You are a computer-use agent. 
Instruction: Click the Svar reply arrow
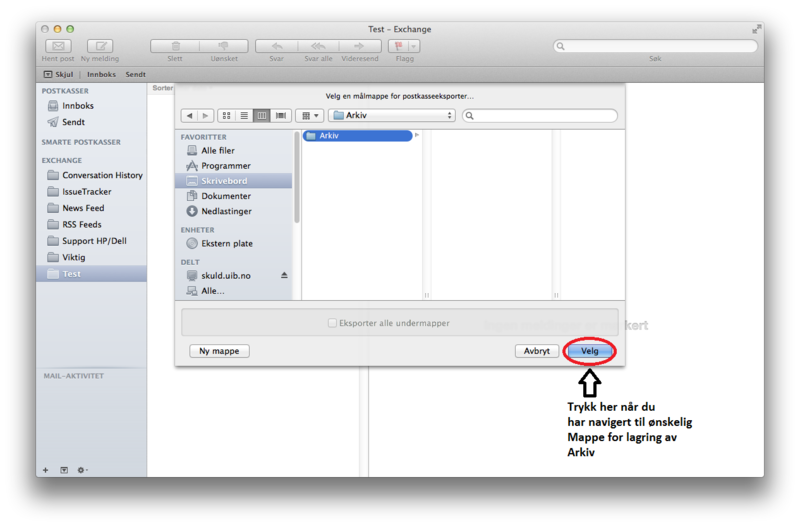(x=277, y=46)
